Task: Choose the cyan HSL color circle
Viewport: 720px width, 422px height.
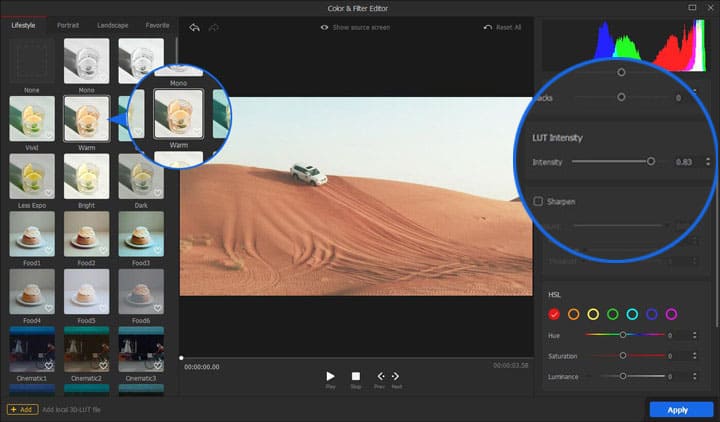Action: (632, 314)
